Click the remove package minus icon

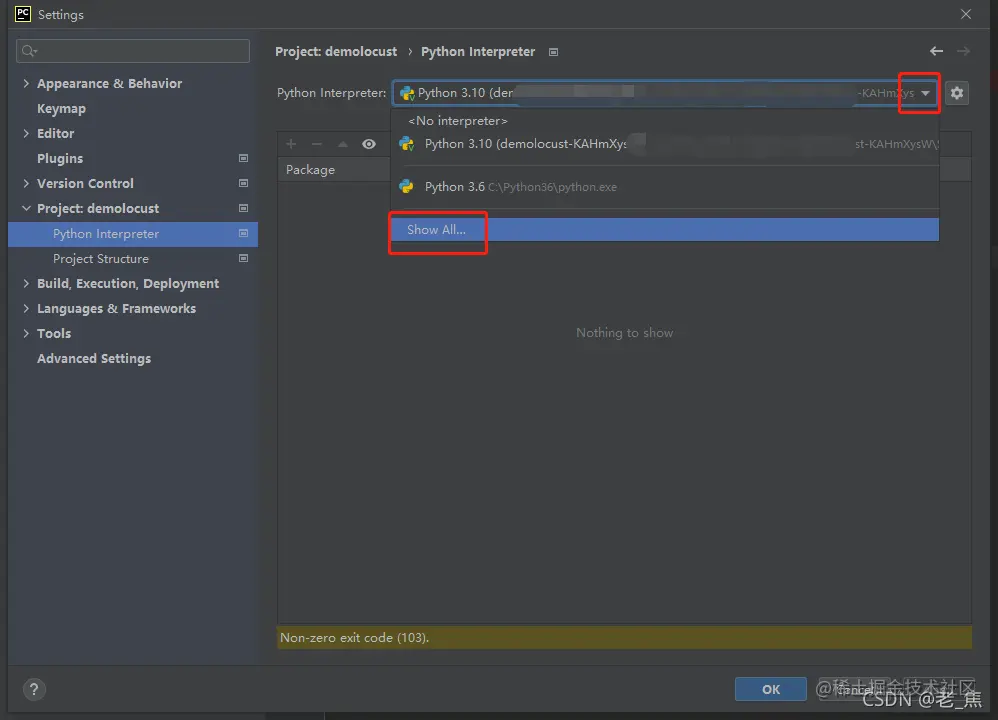point(316,144)
